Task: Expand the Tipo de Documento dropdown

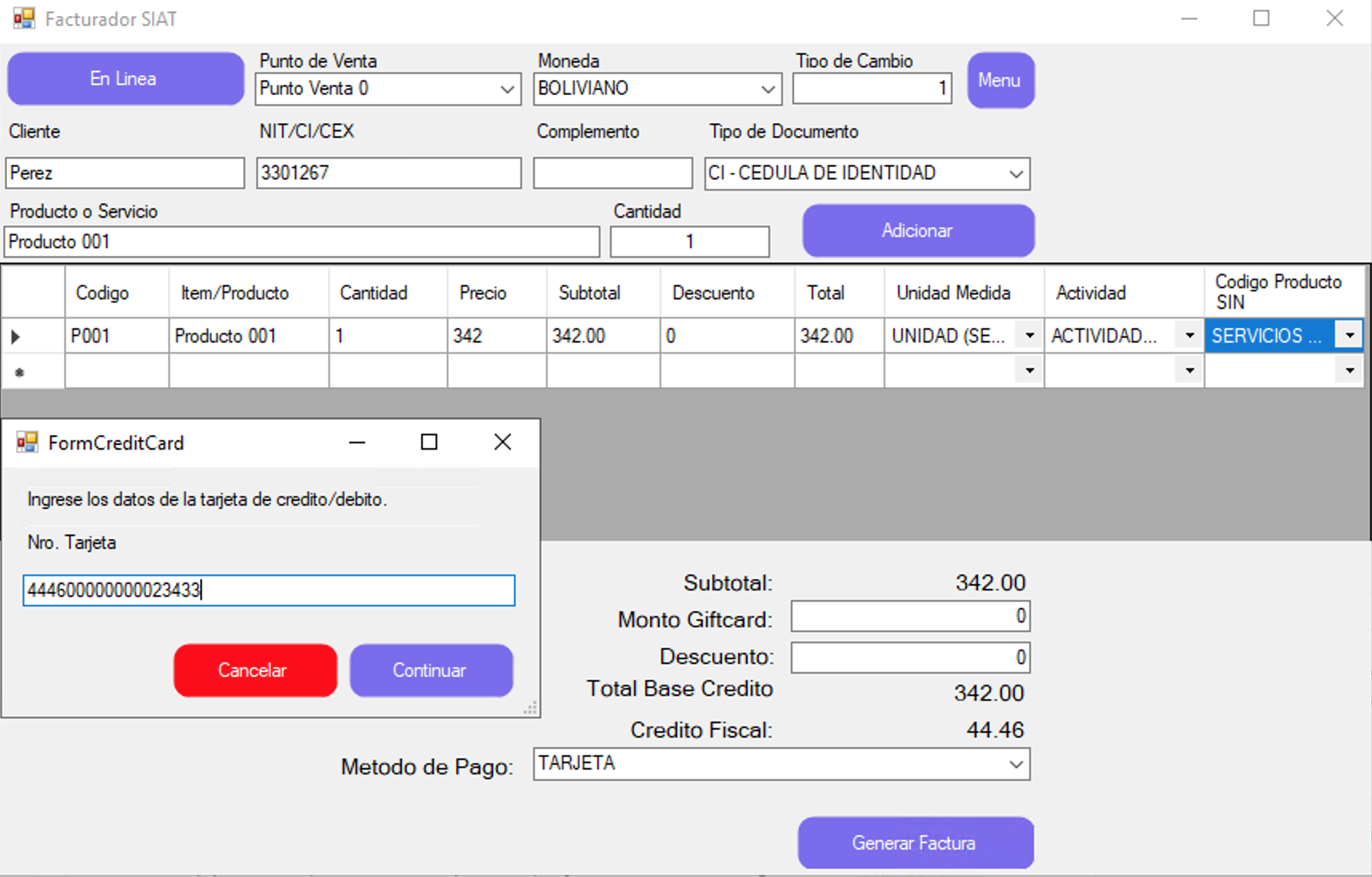Action: click(x=1015, y=174)
